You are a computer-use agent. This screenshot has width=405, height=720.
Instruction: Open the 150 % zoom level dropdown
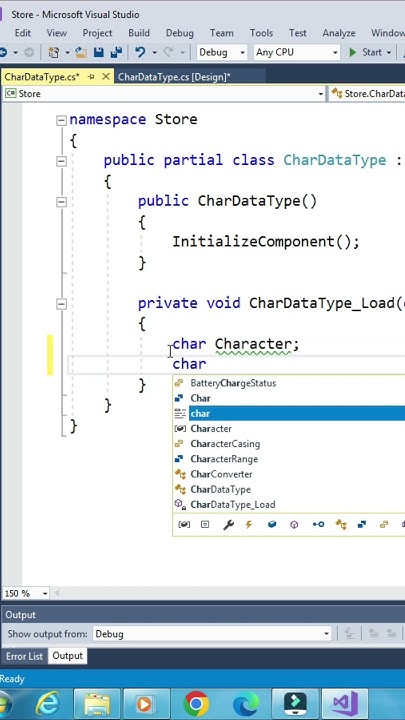[26, 593]
